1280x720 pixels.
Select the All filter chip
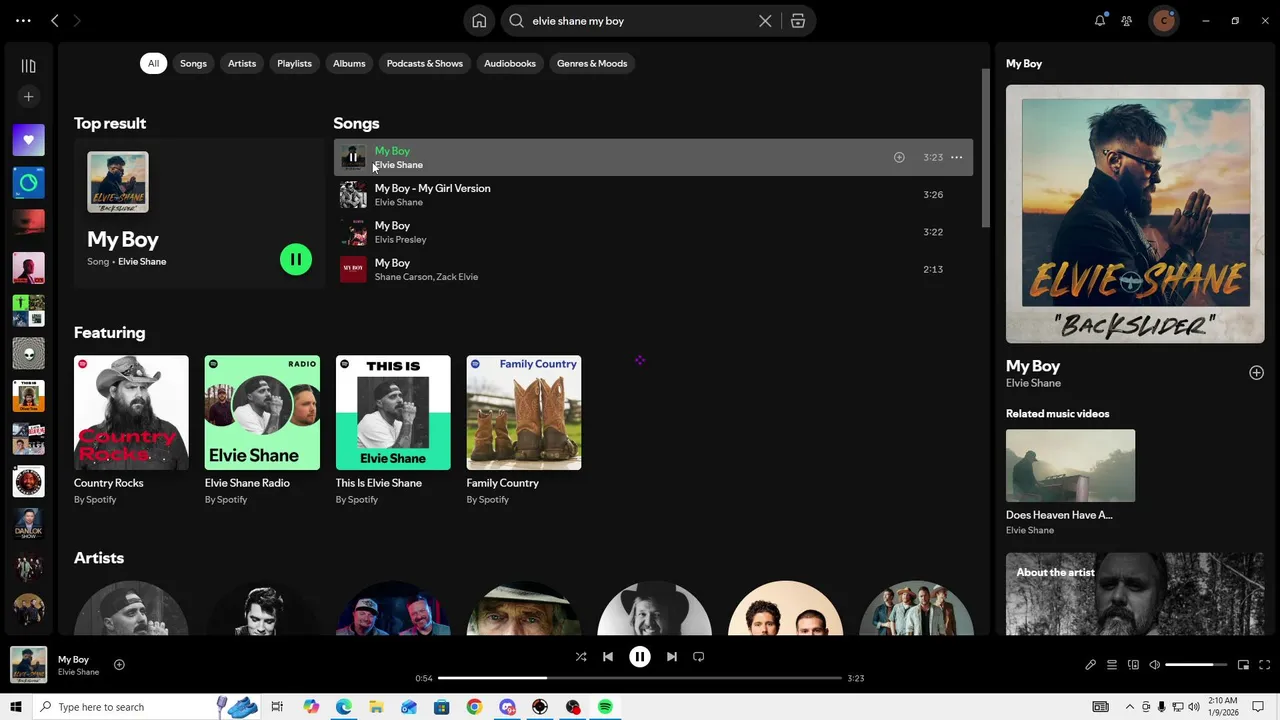[153, 63]
